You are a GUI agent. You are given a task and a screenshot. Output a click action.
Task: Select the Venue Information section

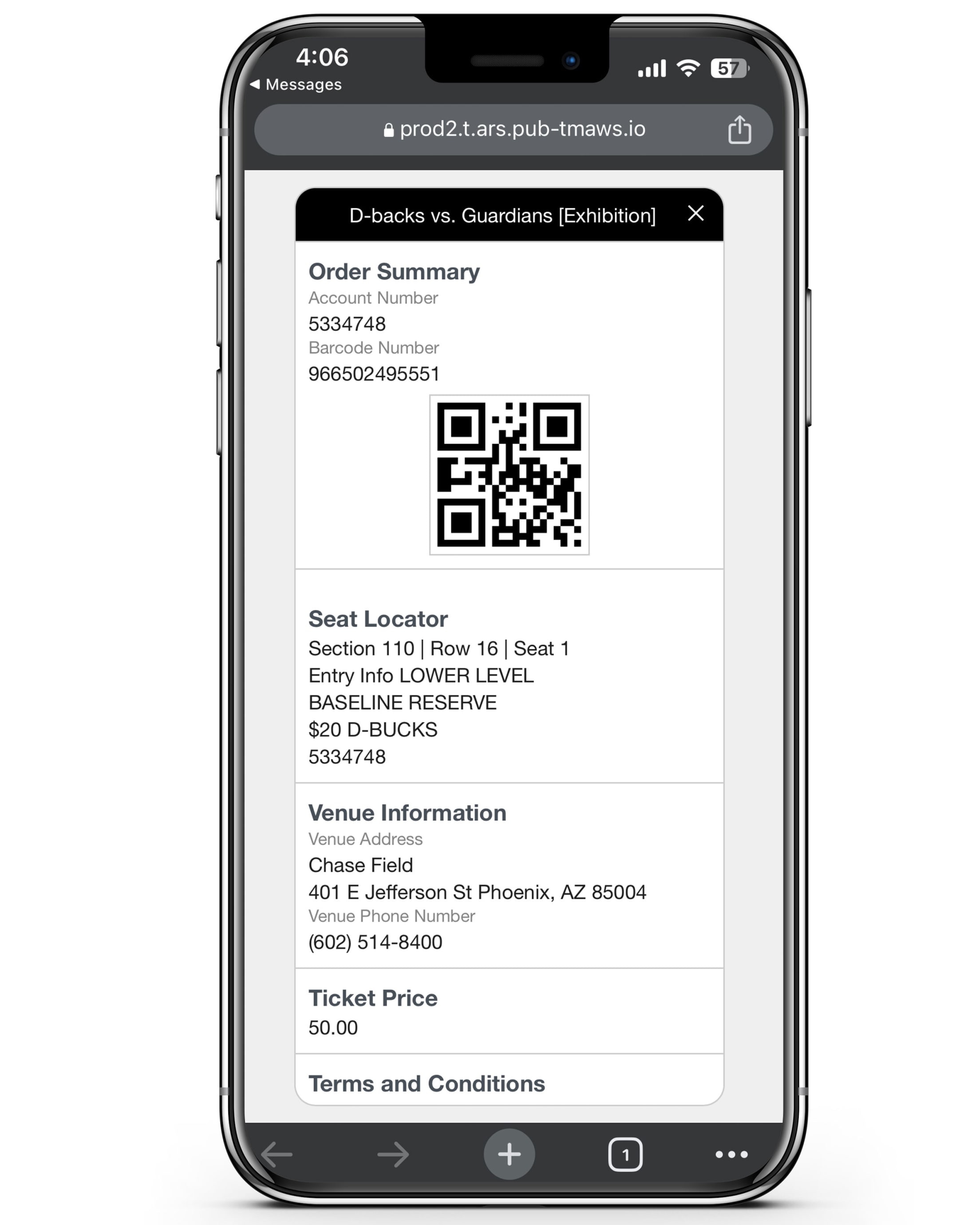click(x=509, y=881)
